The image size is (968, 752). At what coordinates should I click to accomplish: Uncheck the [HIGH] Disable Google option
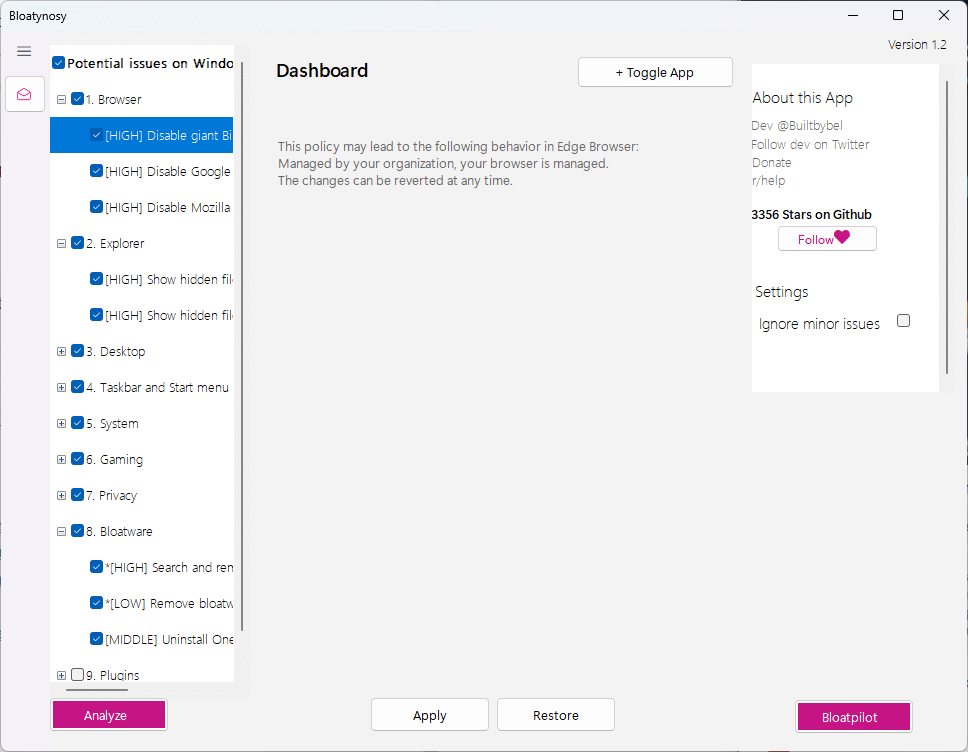pos(96,171)
